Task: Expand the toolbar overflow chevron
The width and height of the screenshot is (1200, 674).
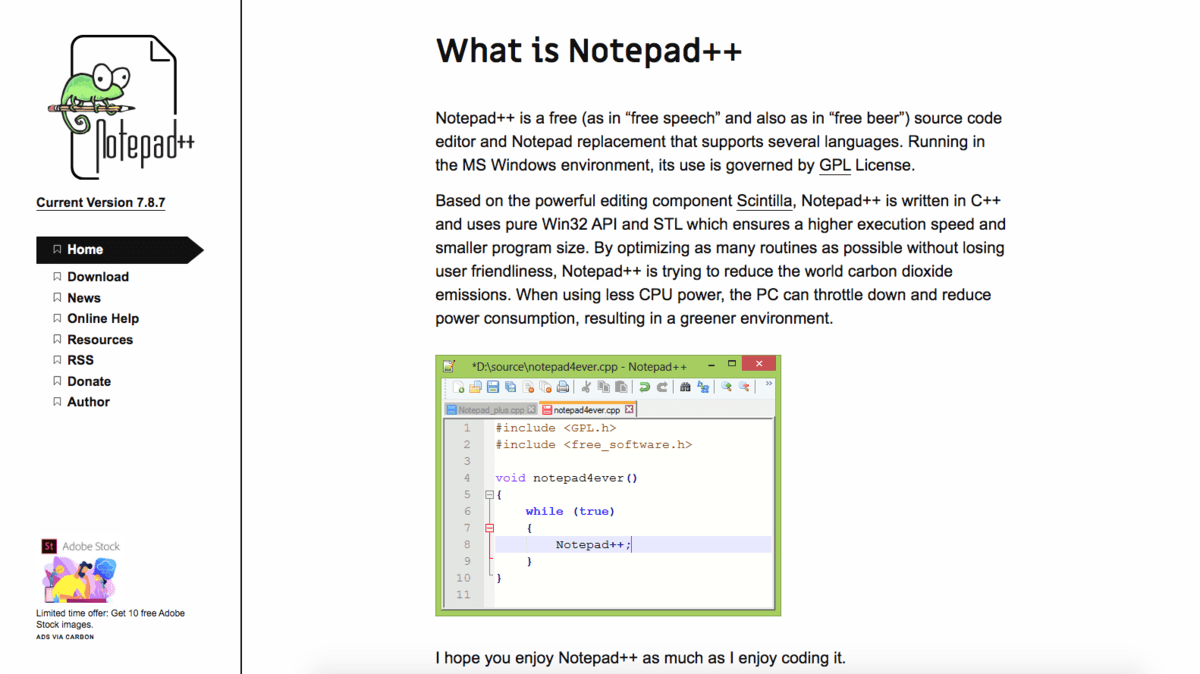Action: tap(768, 384)
